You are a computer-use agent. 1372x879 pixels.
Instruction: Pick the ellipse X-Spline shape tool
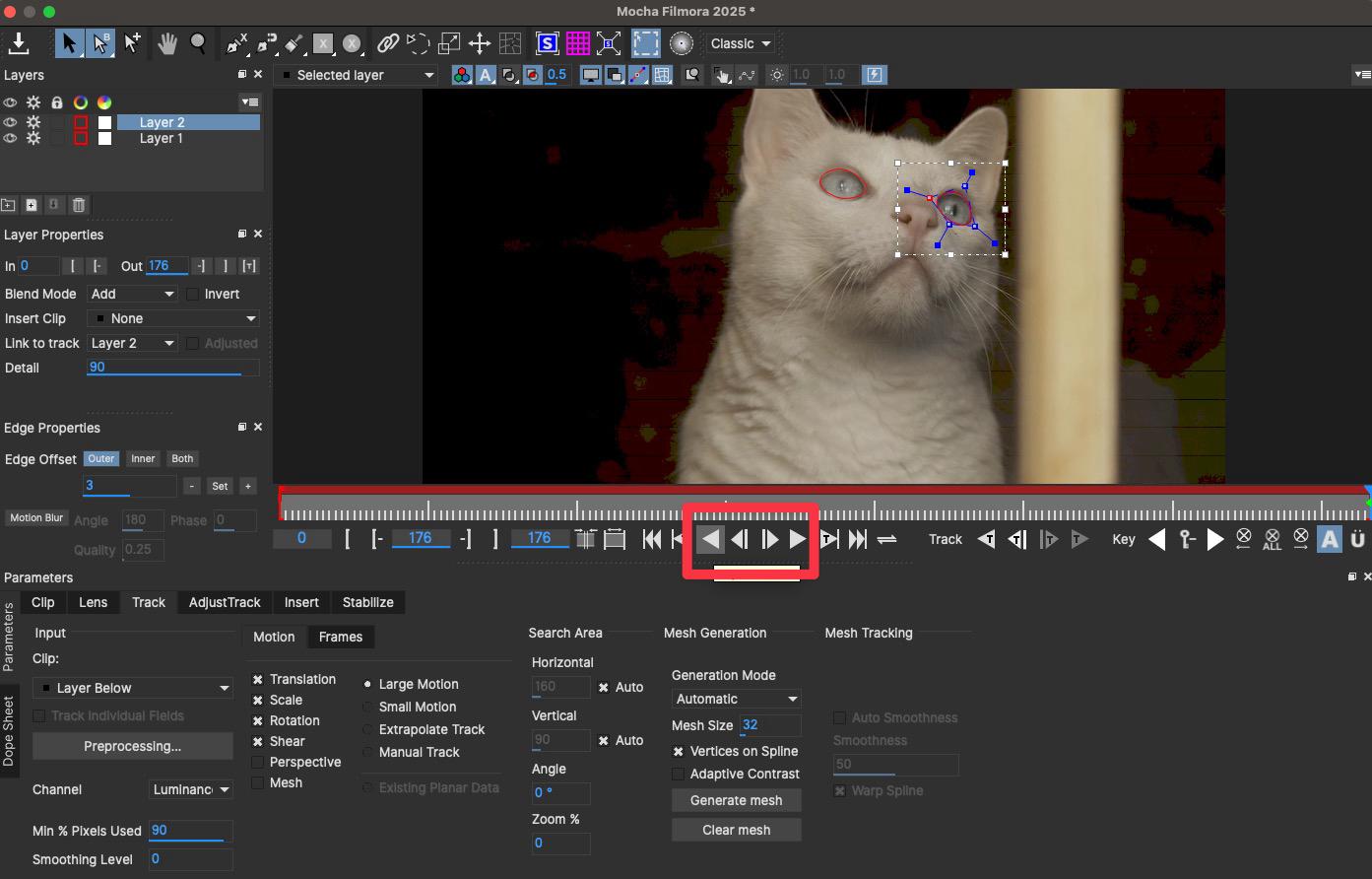coord(352,43)
